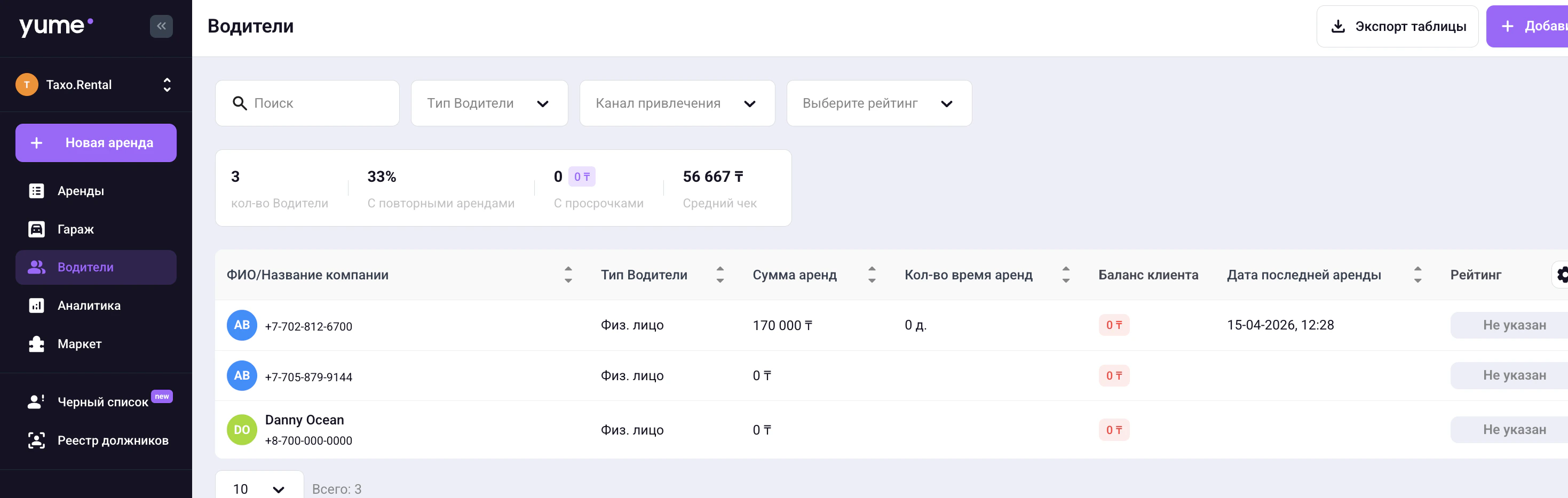This screenshot has width=1568, height=498.
Task: Click balance badge 0 ₸ in Danny Ocean row
Action: tap(1114, 430)
